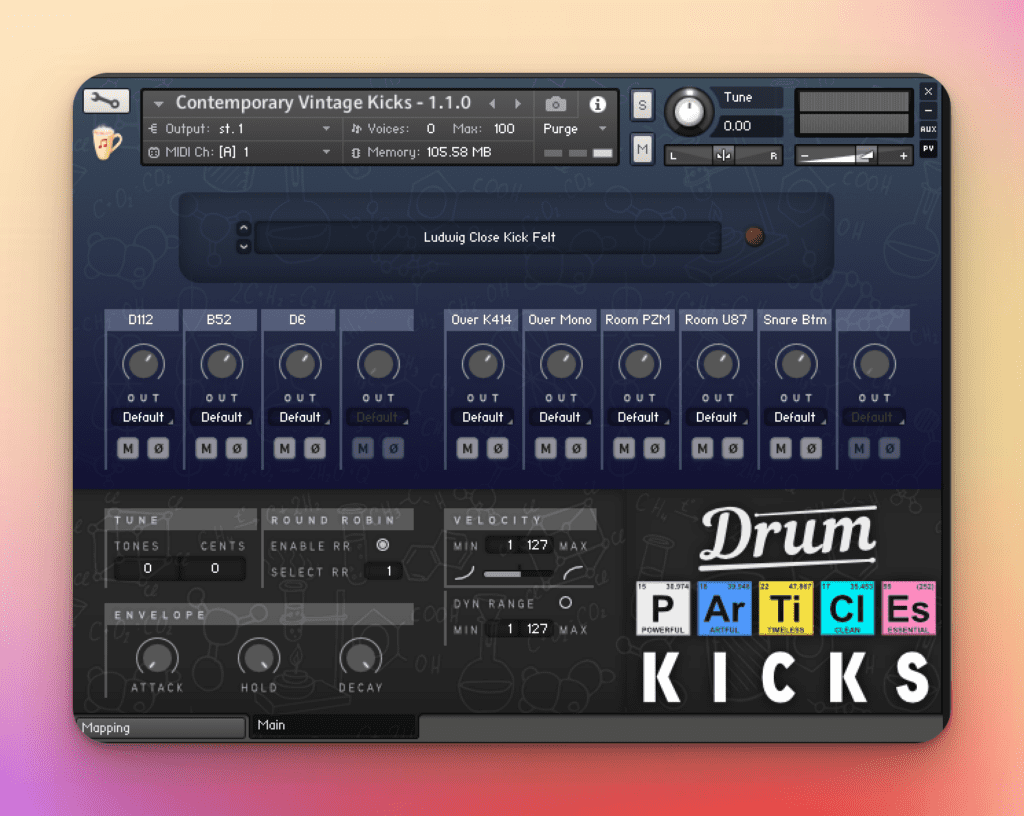The width and height of the screenshot is (1024, 816).
Task: Click the Tones value field
Action: tap(147, 569)
